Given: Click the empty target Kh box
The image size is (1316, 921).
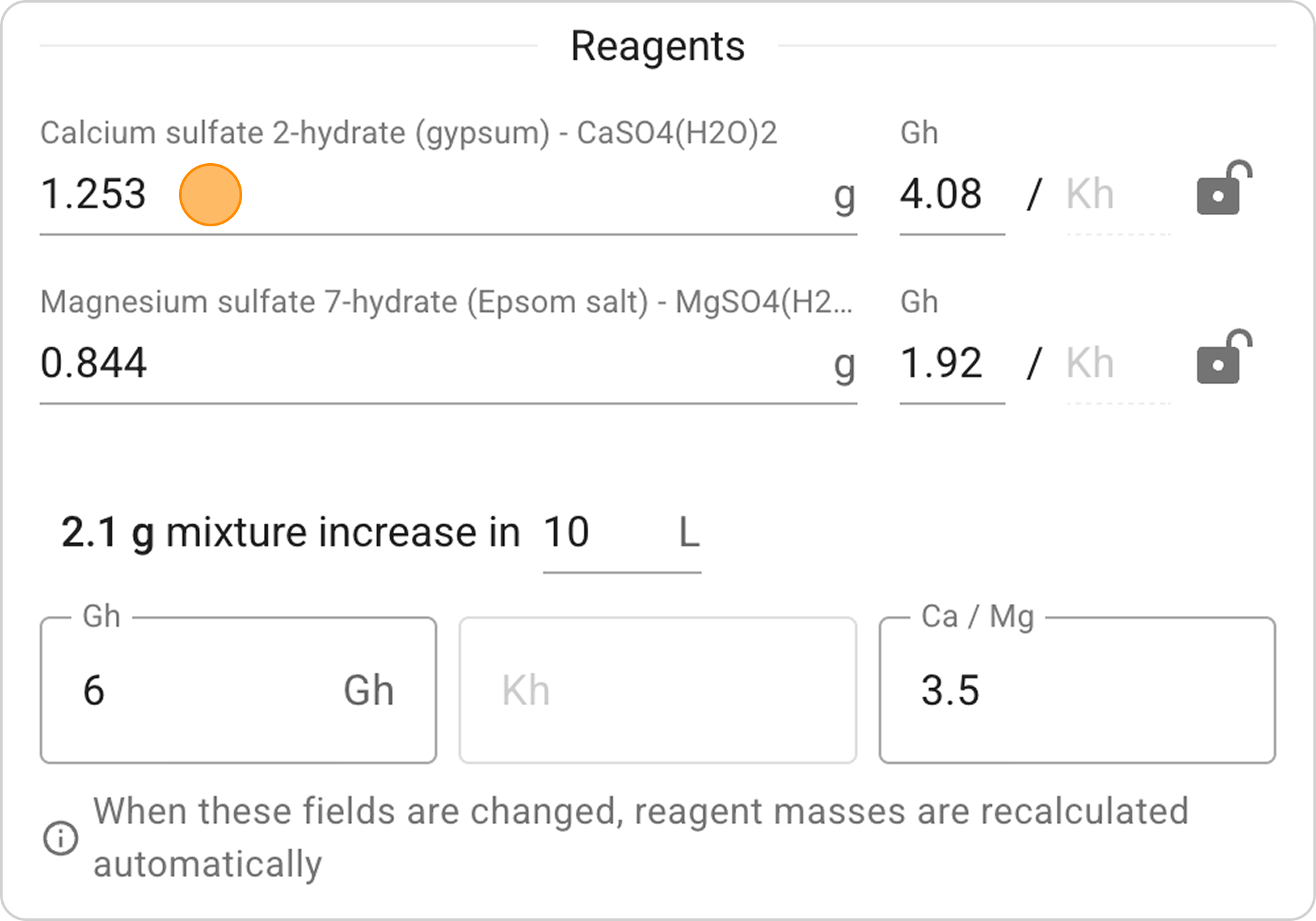Looking at the screenshot, I should click(x=658, y=691).
